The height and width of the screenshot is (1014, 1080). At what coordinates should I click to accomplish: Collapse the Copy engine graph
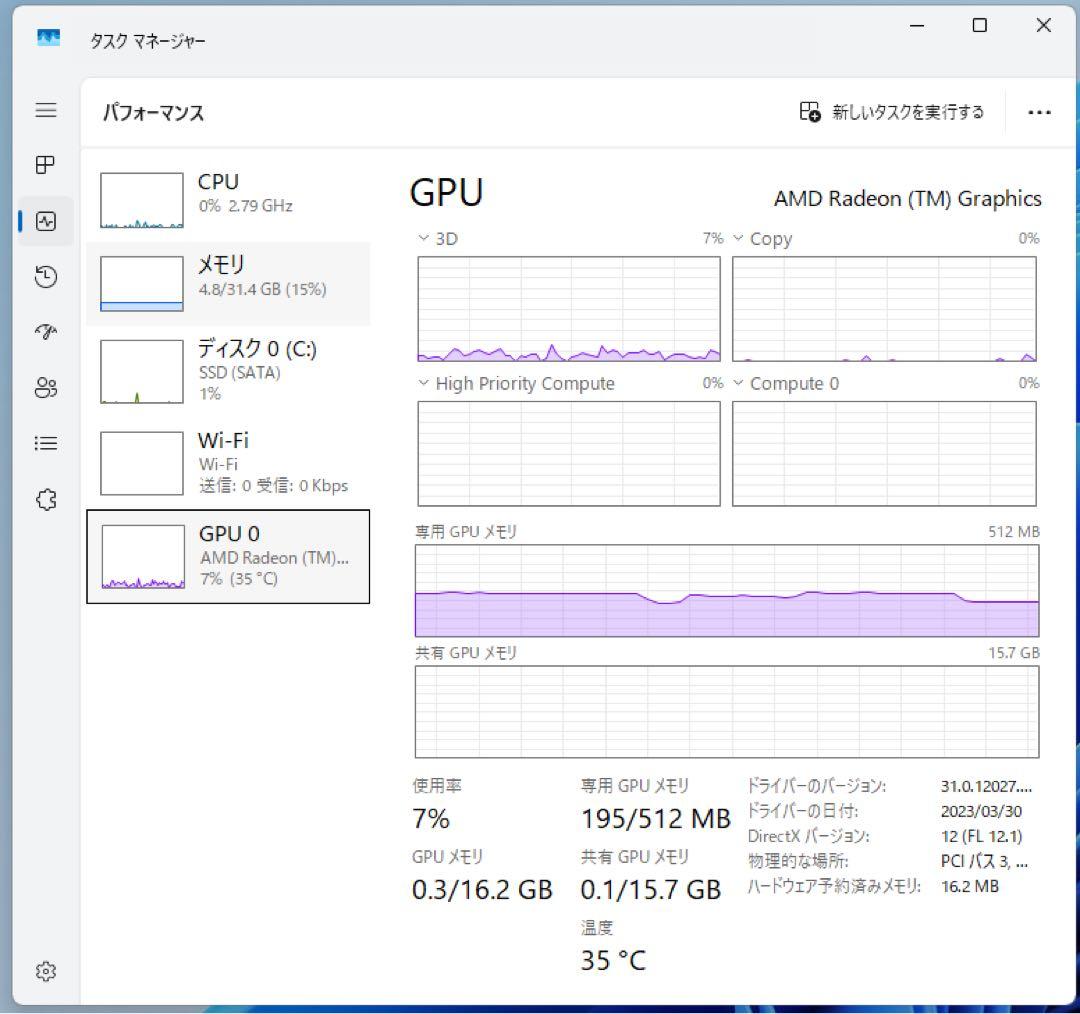(x=737, y=238)
